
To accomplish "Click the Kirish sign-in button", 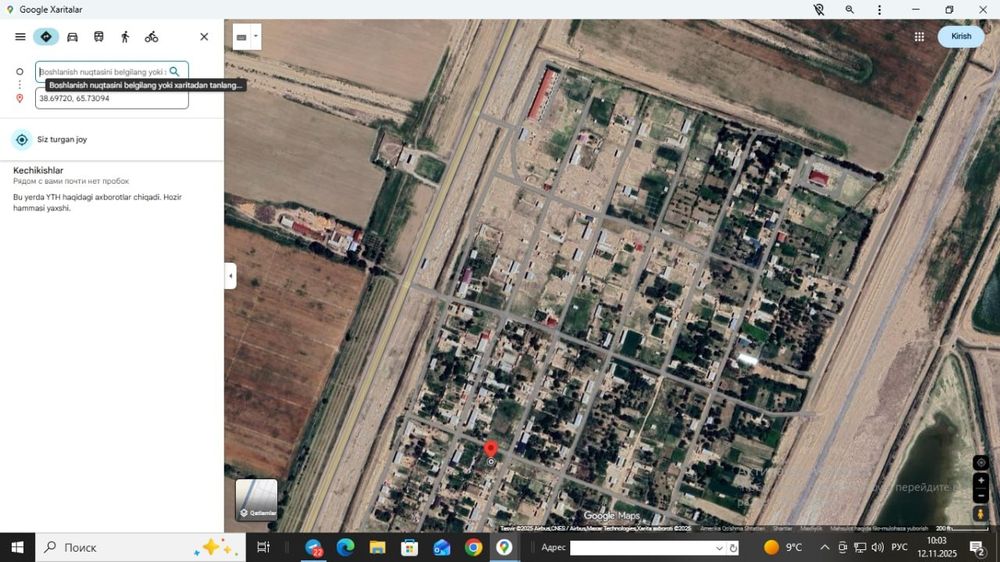I will 960,36.
